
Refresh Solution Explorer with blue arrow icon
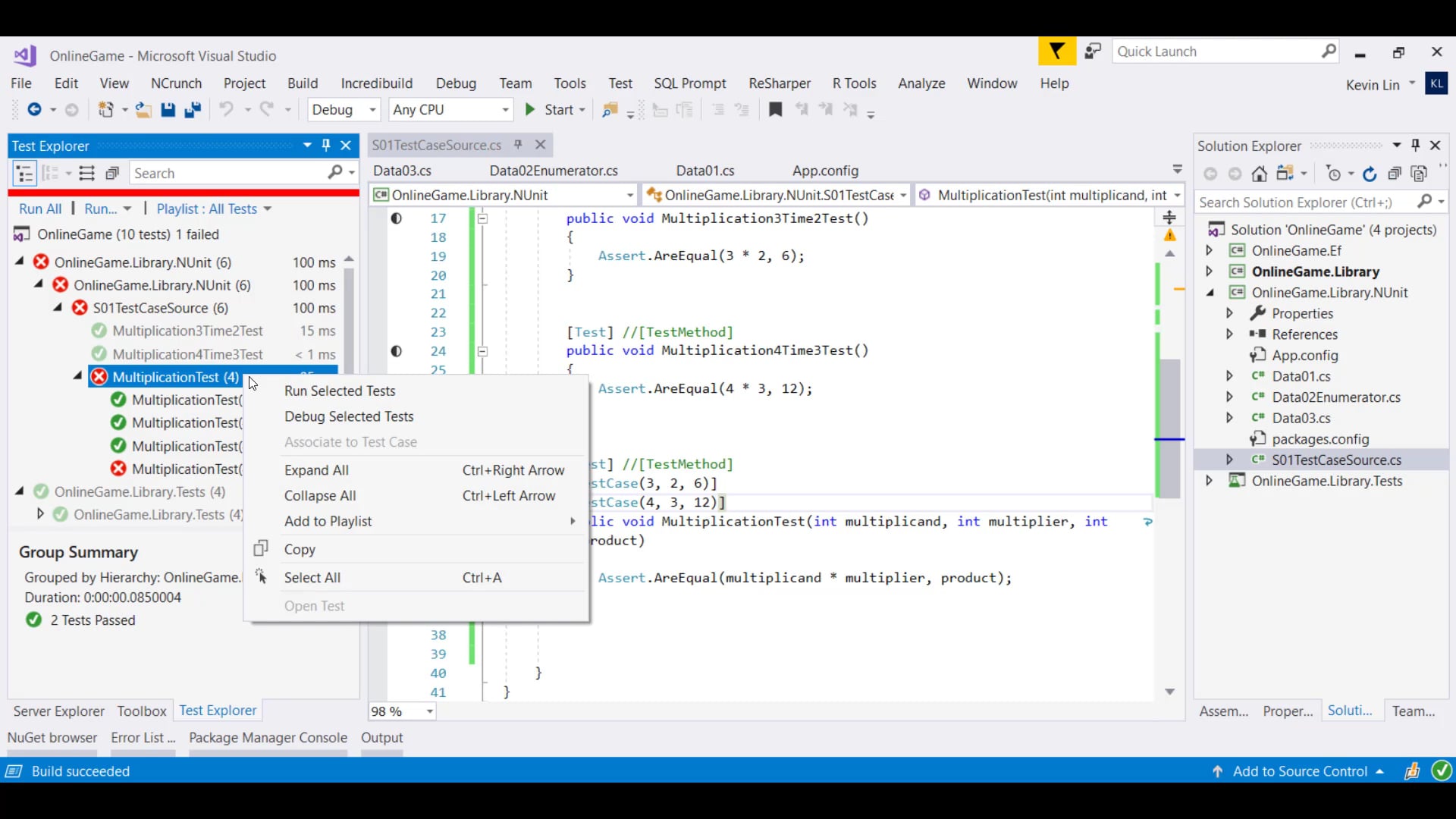click(x=1369, y=174)
